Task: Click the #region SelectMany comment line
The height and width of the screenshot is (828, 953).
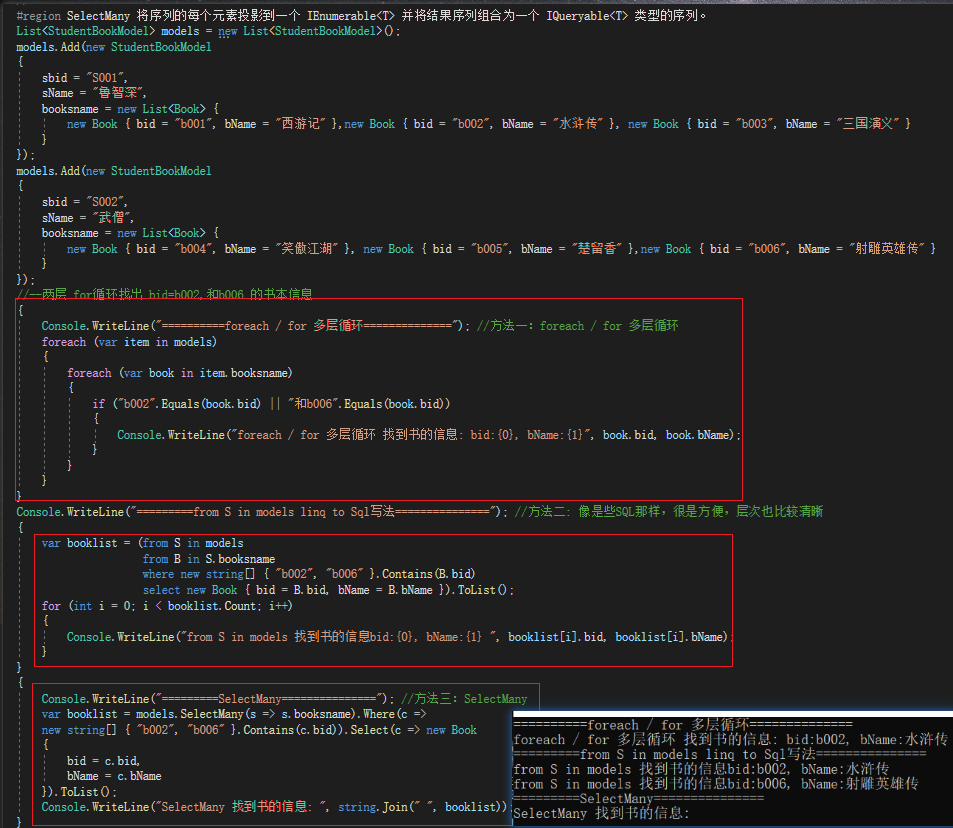Action: click(x=362, y=16)
